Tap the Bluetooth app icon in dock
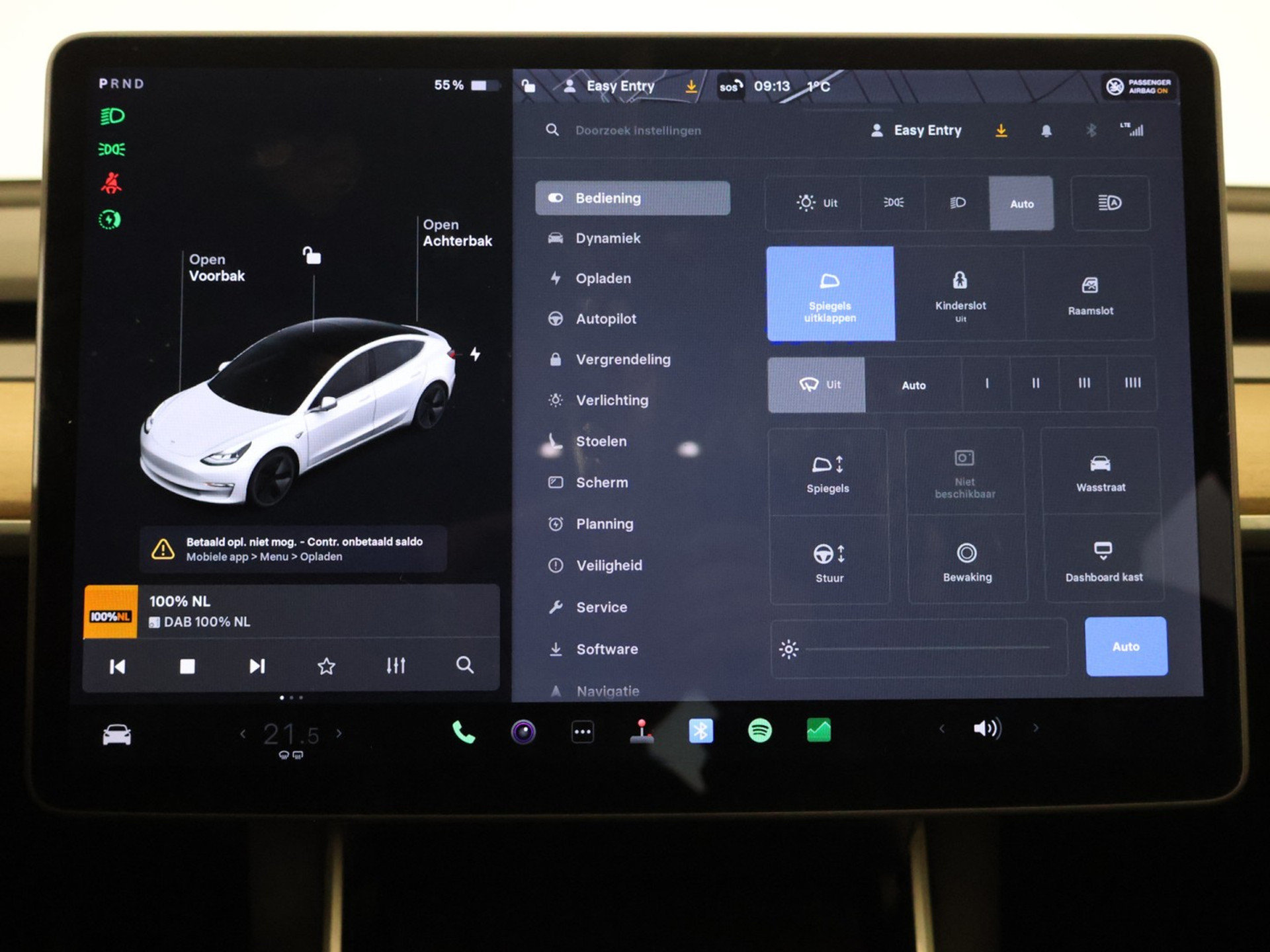This screenshot has width=1270, height=952. coord(700,731)
